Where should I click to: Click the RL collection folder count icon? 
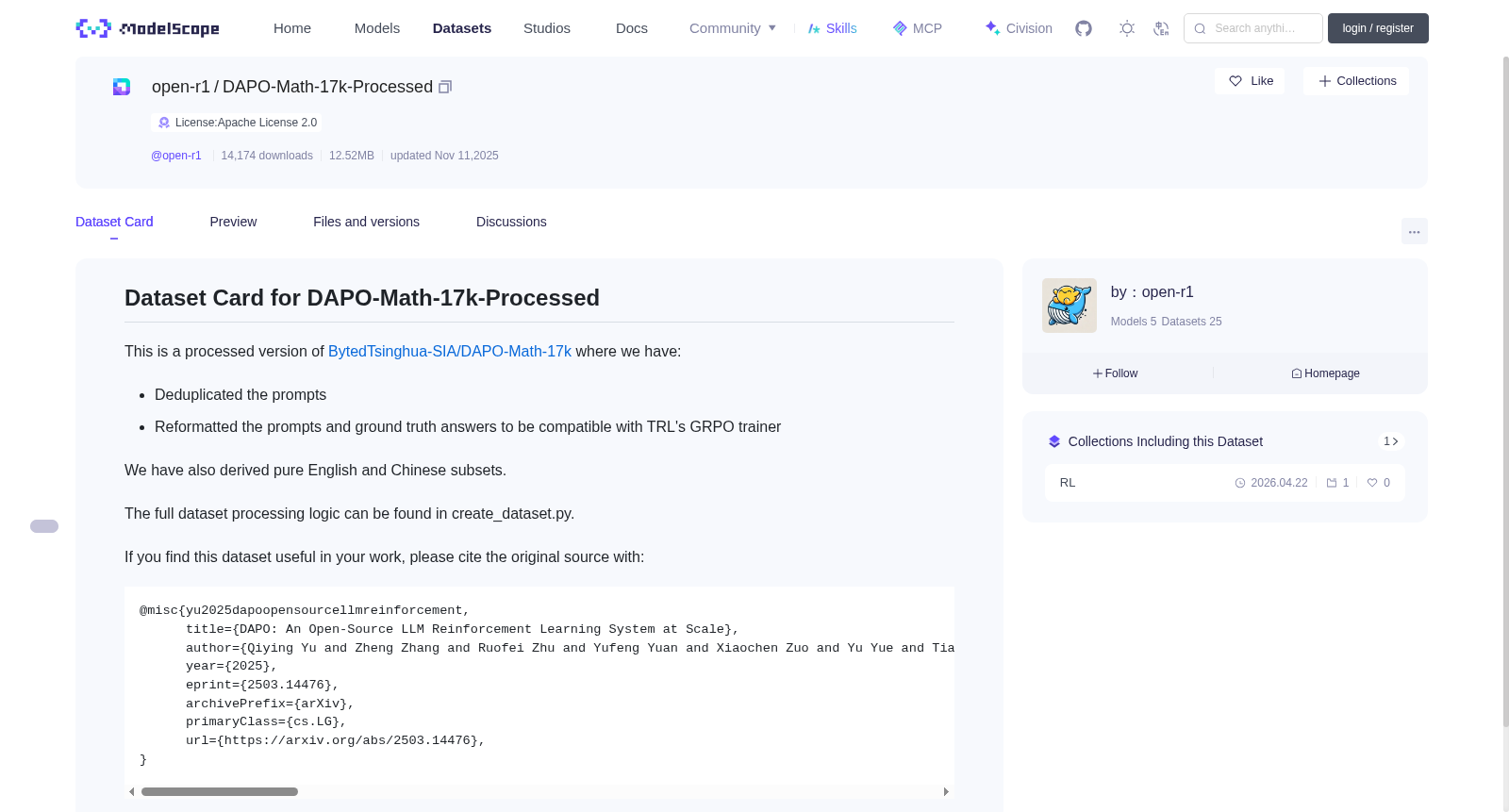(x=1332, y=483)
